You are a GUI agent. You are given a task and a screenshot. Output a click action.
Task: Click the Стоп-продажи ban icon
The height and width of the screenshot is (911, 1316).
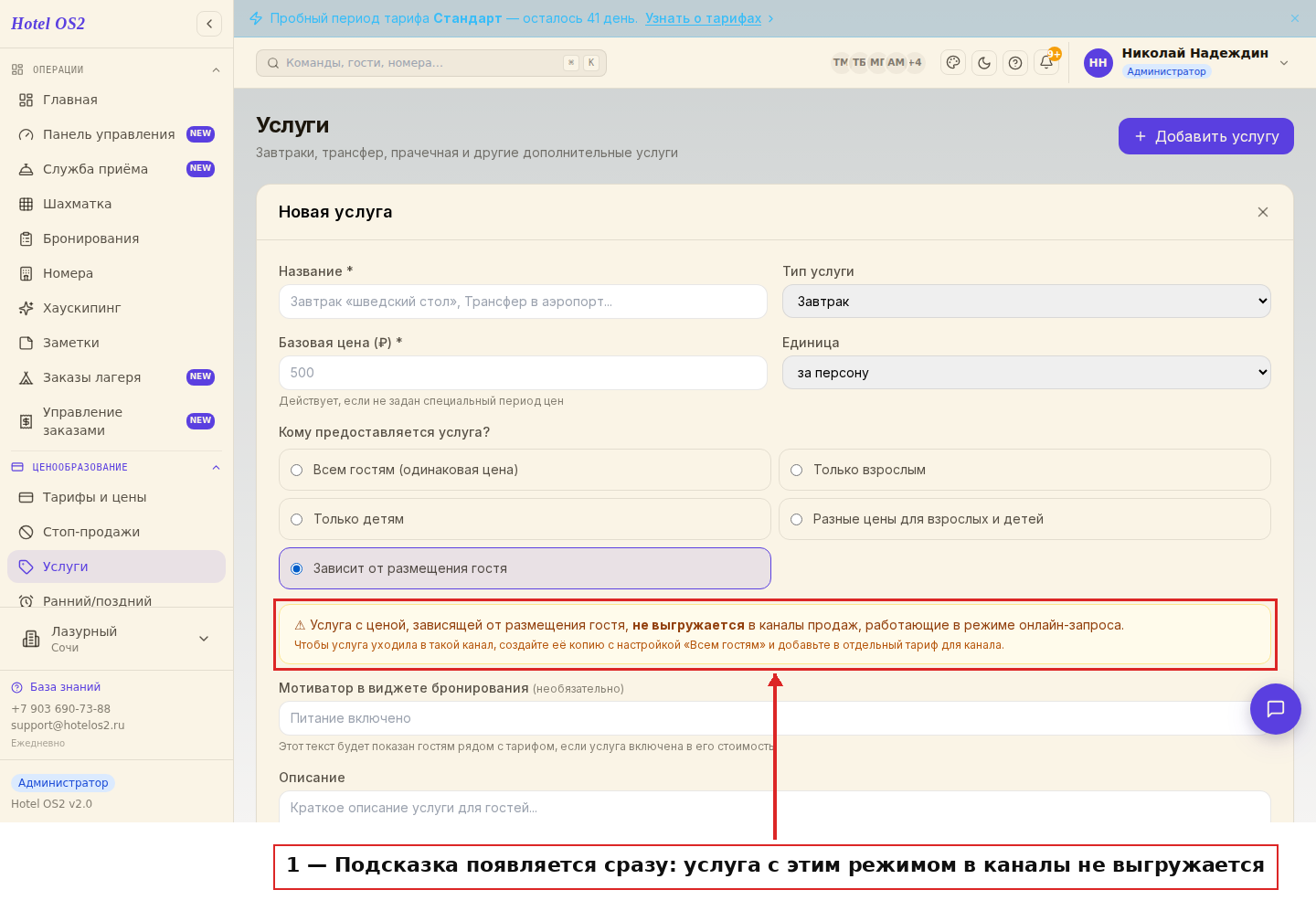(x=27, y=532)
